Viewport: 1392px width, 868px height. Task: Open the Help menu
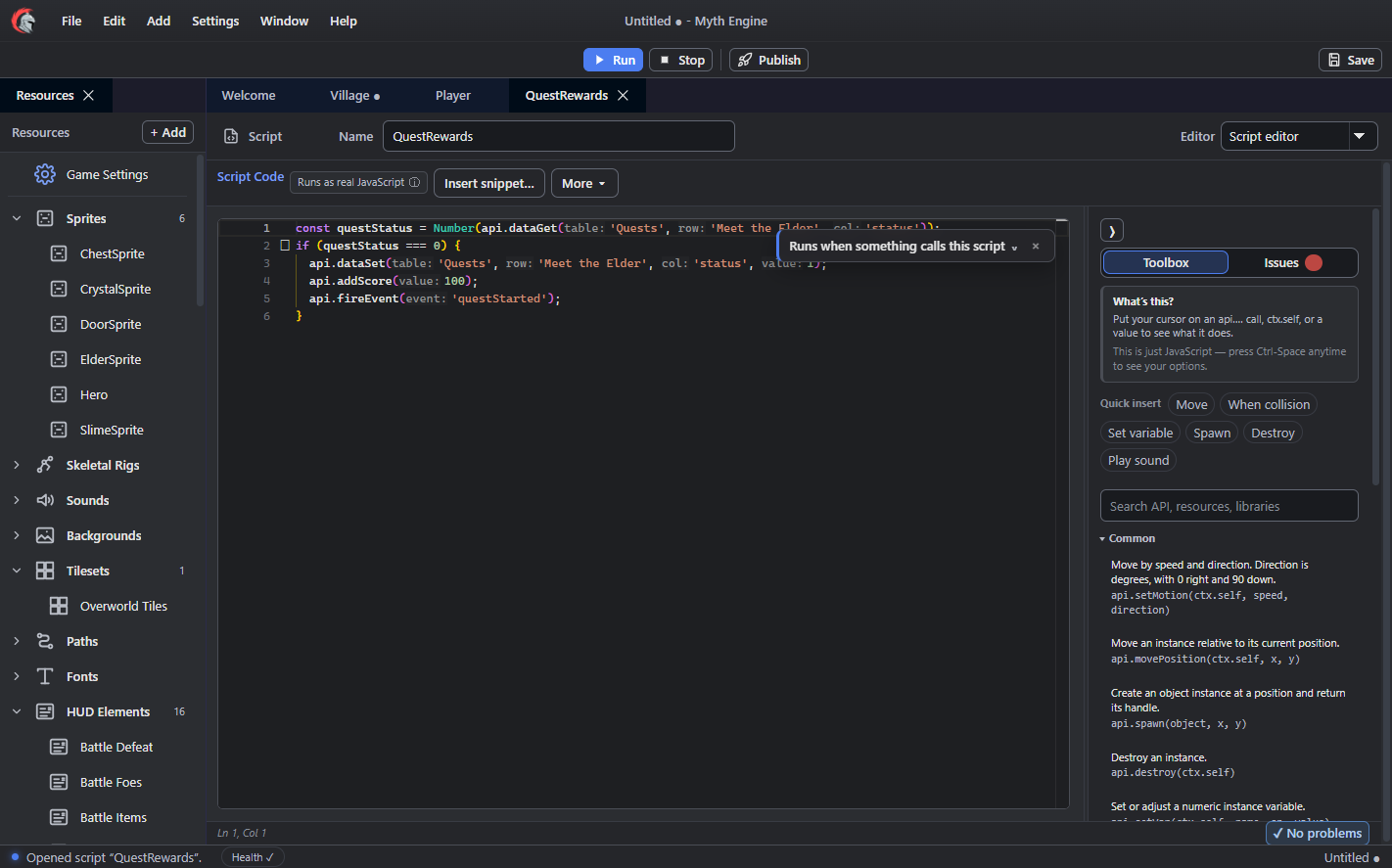(x=344, y=21)
